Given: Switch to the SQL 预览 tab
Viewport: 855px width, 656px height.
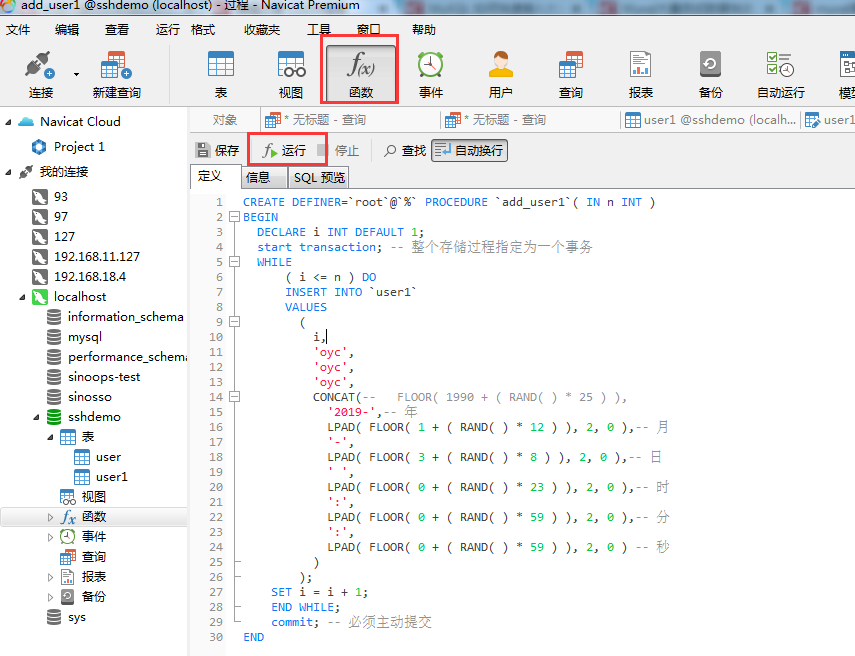Looking at the screenshot, I should [x=319, y=178].
